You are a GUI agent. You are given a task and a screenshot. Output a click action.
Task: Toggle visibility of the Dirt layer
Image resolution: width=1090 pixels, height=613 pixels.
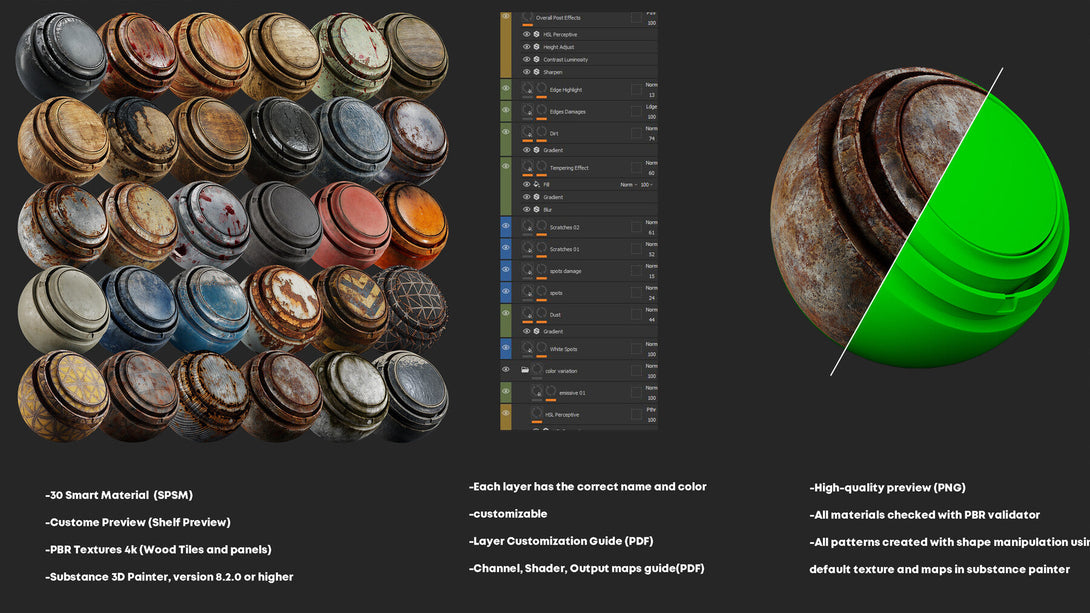pyautogui.click(x=506, y=131)
